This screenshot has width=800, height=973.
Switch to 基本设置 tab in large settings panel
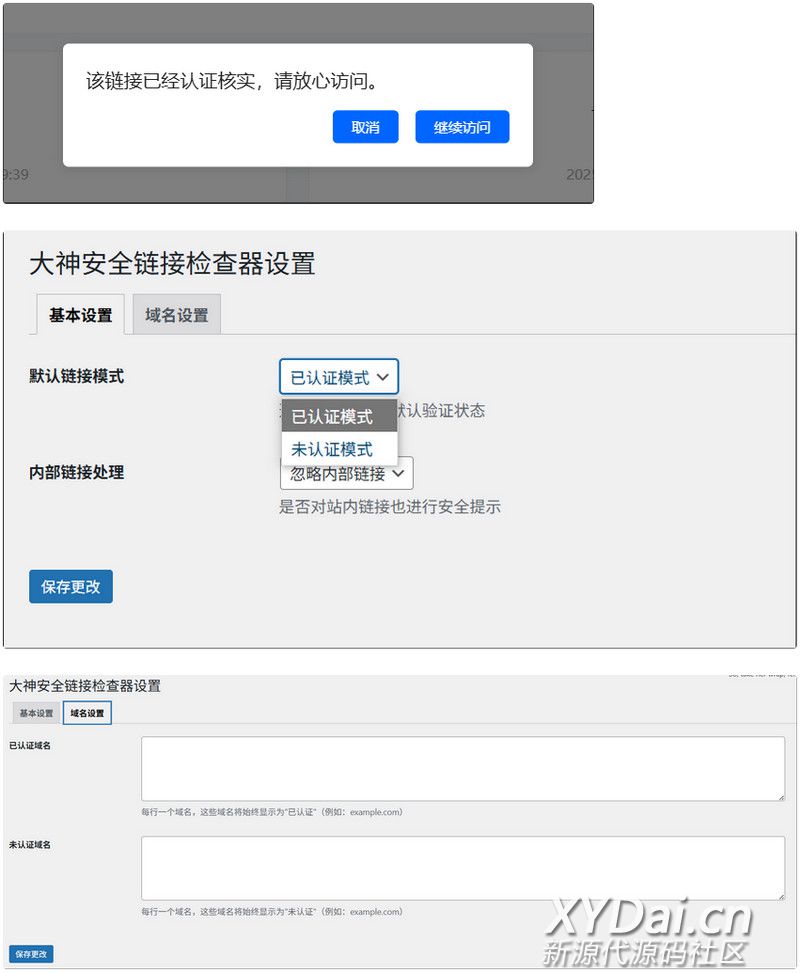click(80, 315)
